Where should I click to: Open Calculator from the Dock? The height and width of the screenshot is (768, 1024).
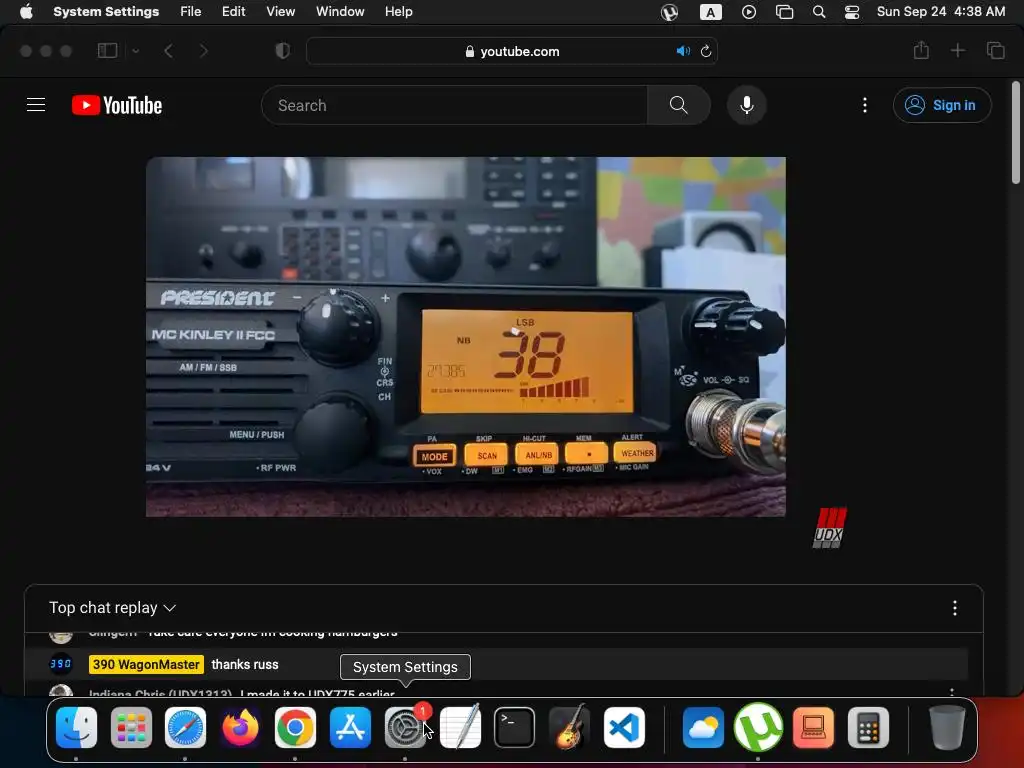pos(868,728)
